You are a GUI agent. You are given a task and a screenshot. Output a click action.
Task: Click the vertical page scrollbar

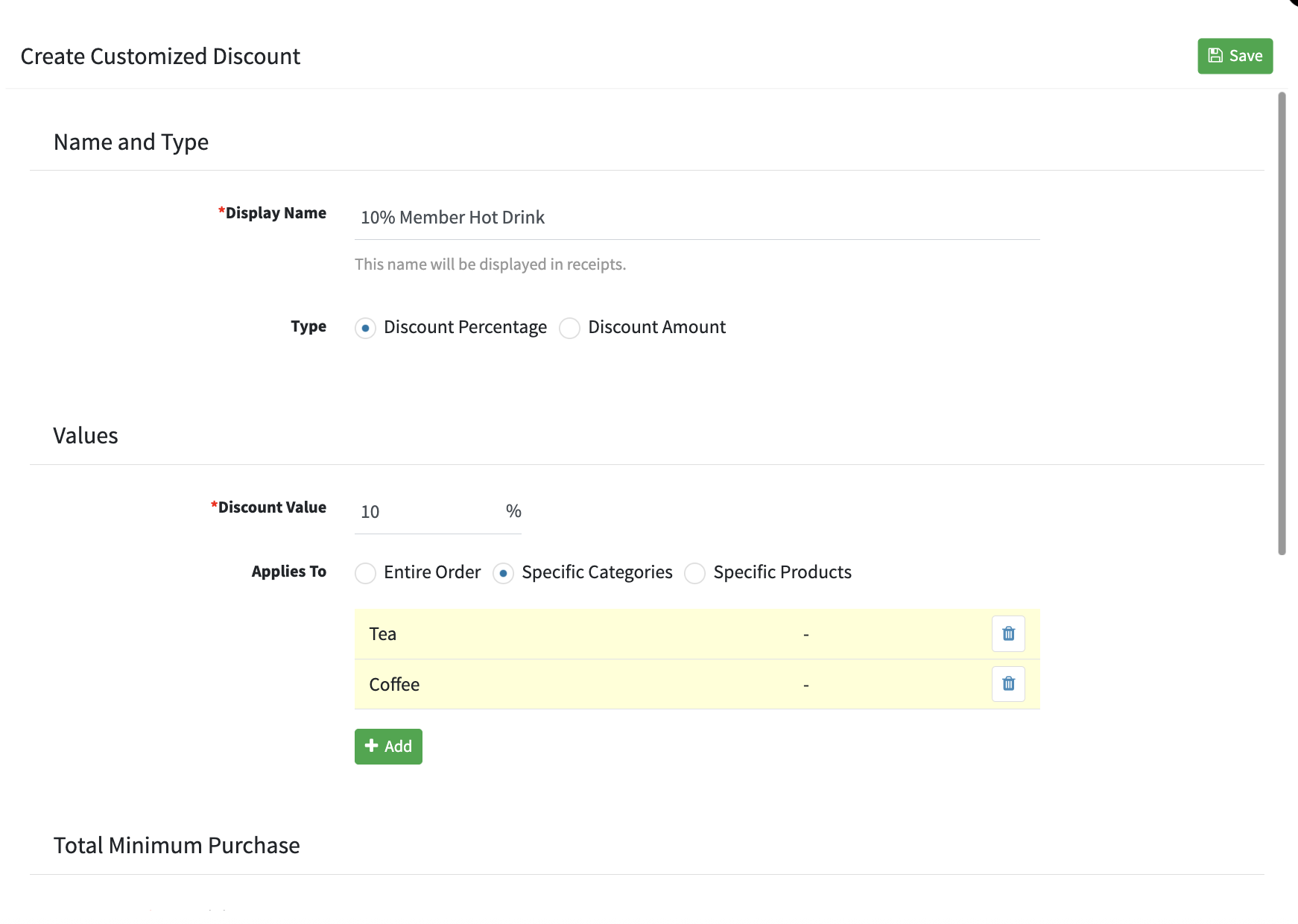pos(1282,323)
